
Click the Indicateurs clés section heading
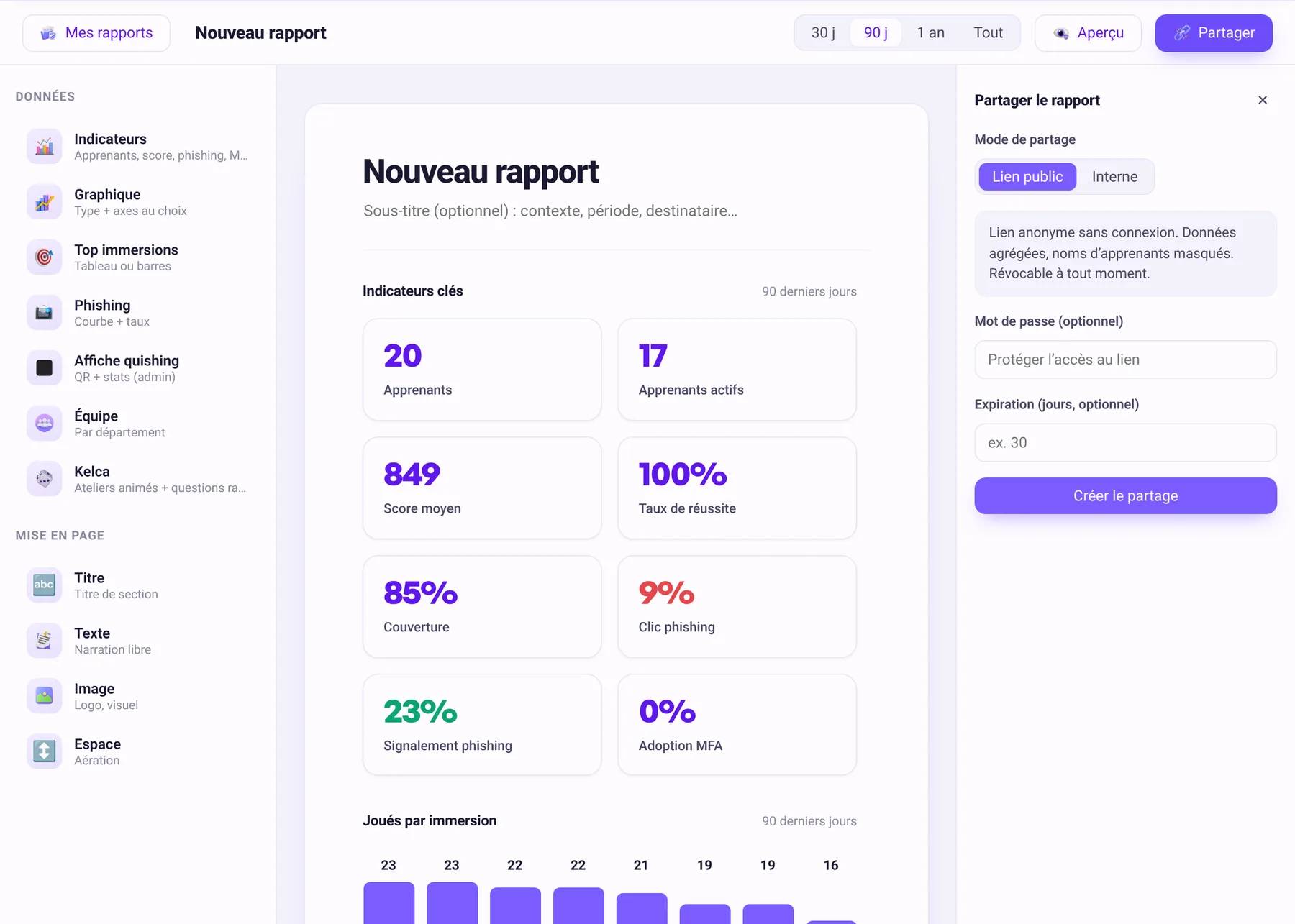(413, 291)
